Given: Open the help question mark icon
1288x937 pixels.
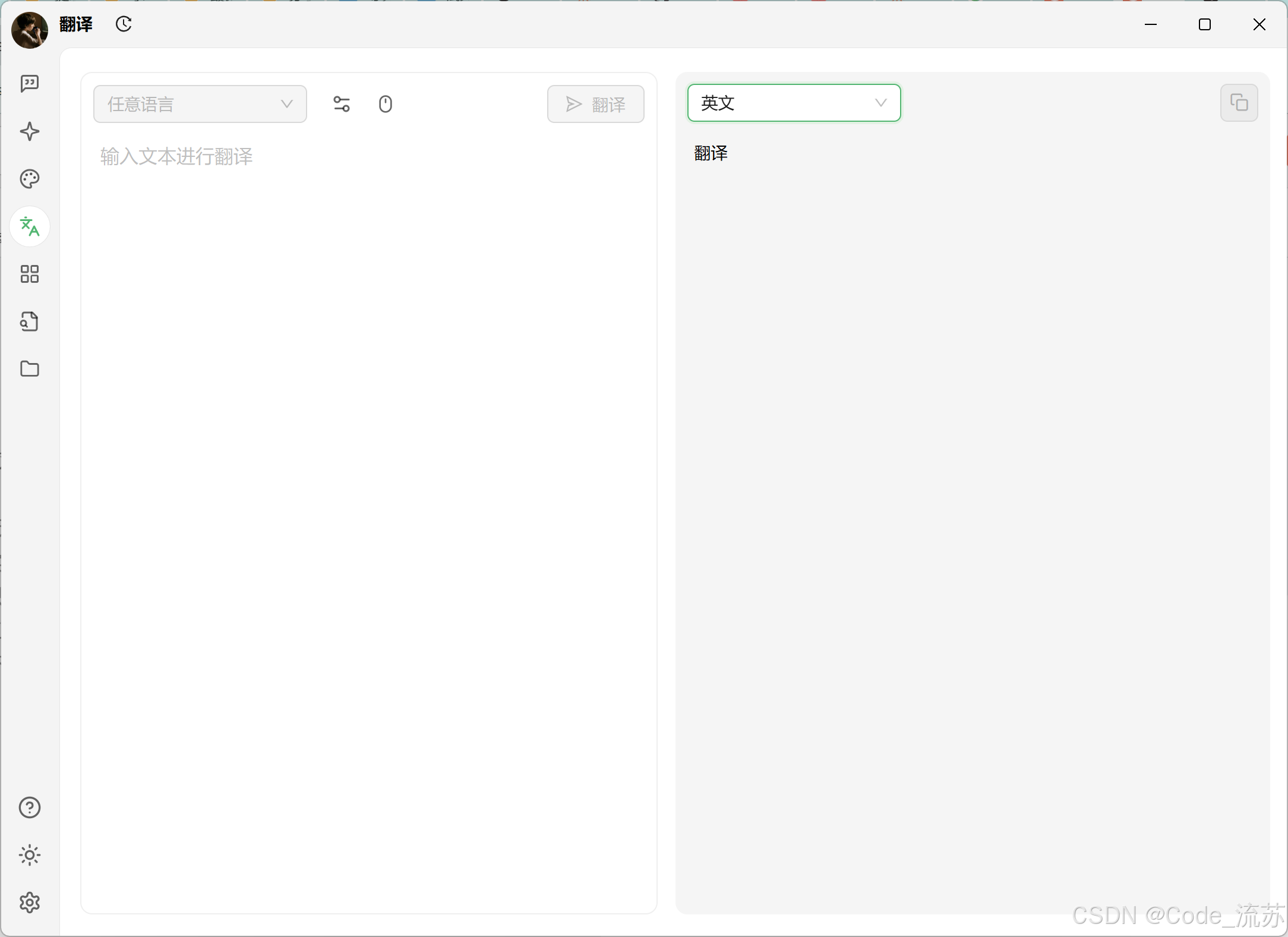Looking at the screenshot, I should 29,807.
